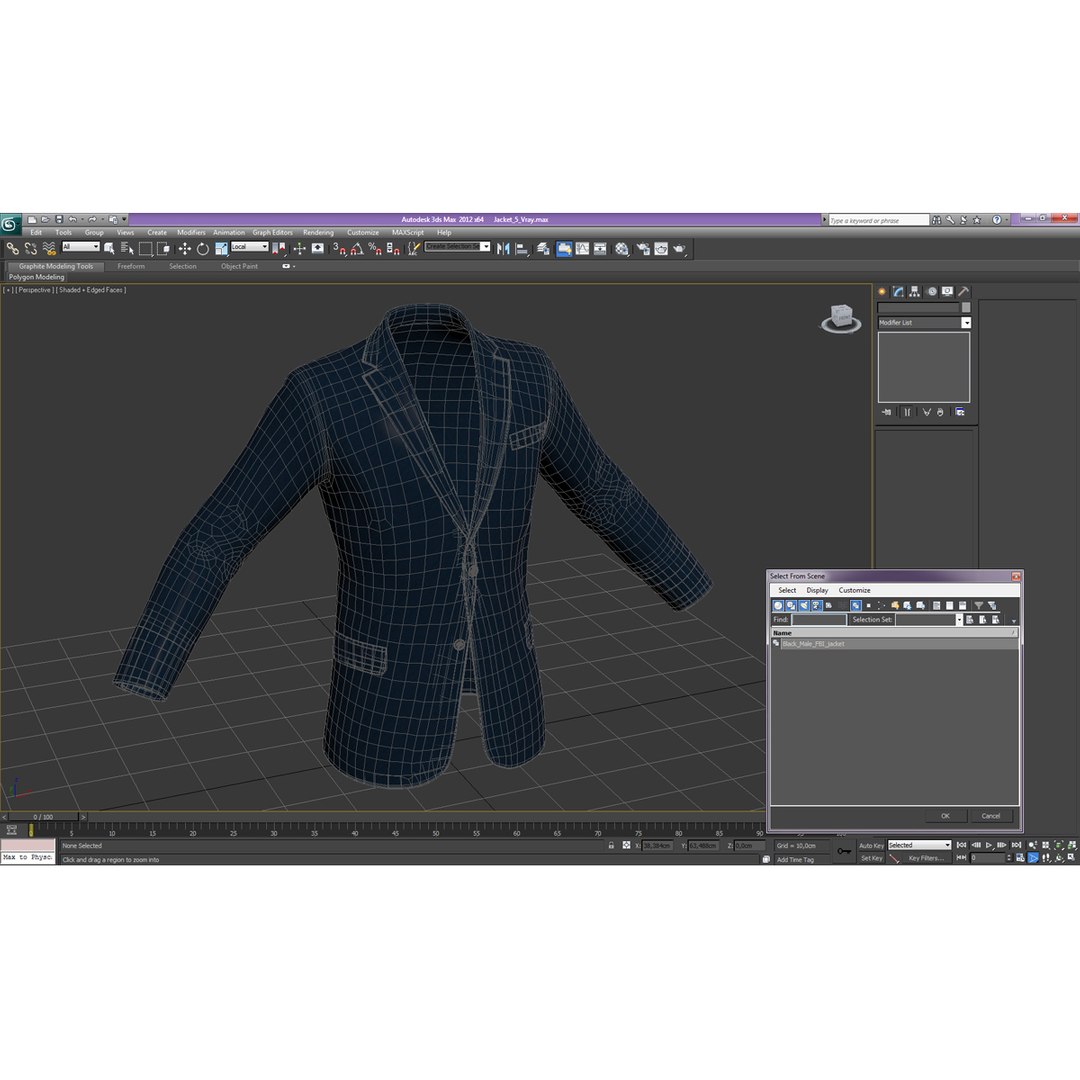
Task: Open the MAXScript menu
Action: [x=408, y=233]
